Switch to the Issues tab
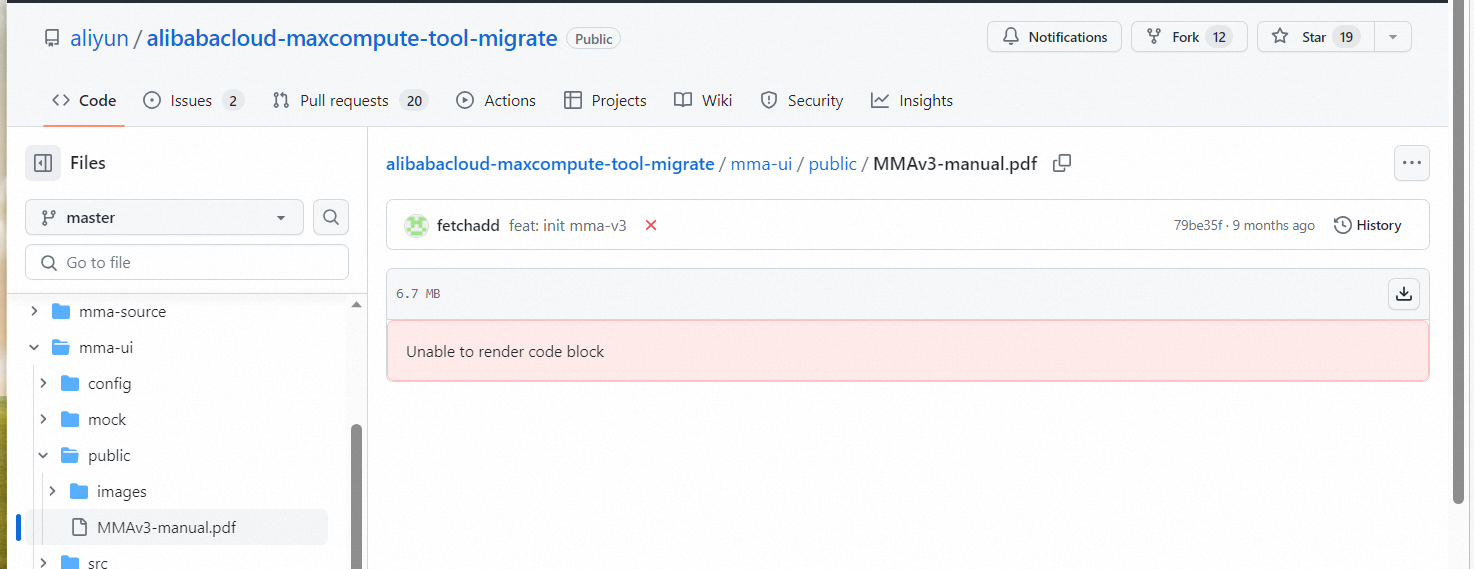The height and width of the screenshot is (569, 1474). pyautogui.click(x=192, y=100)
